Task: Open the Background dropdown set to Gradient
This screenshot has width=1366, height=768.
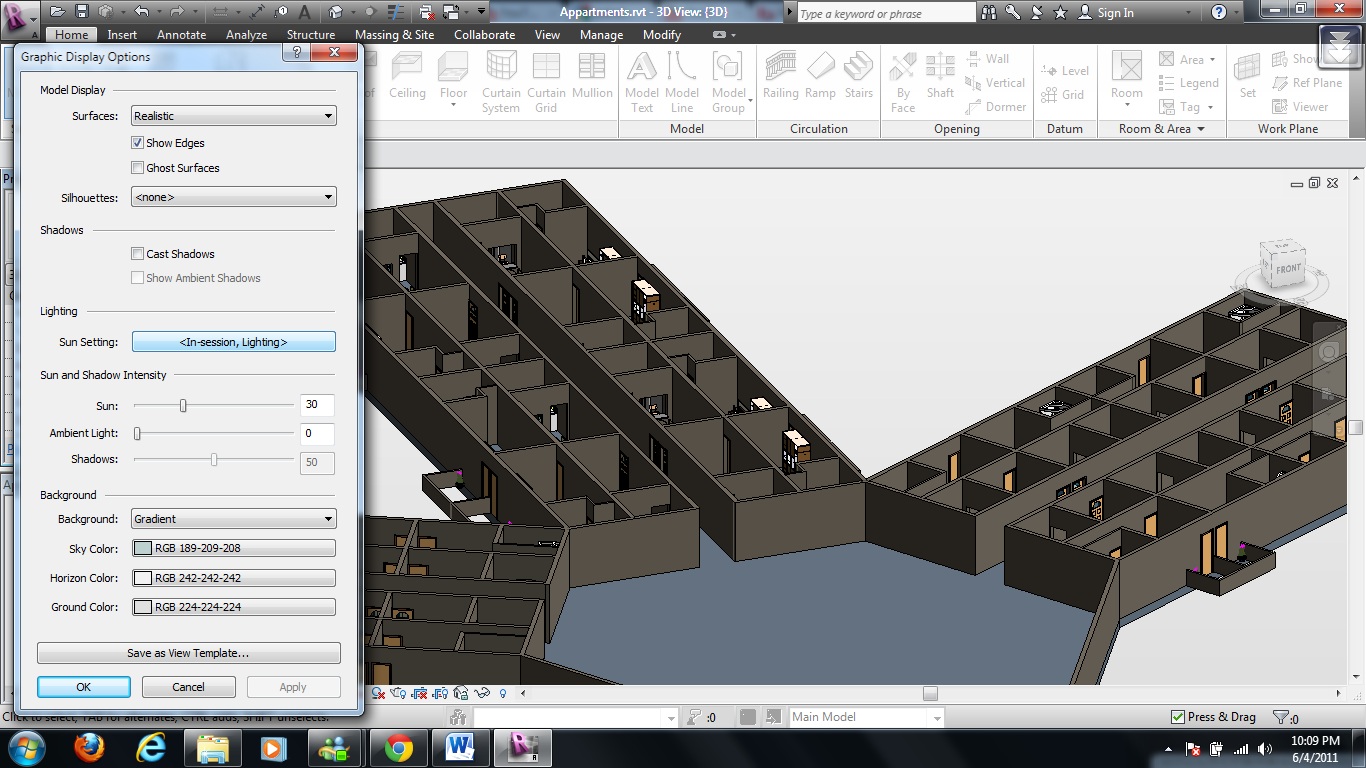Action: (x=234, y=519)
